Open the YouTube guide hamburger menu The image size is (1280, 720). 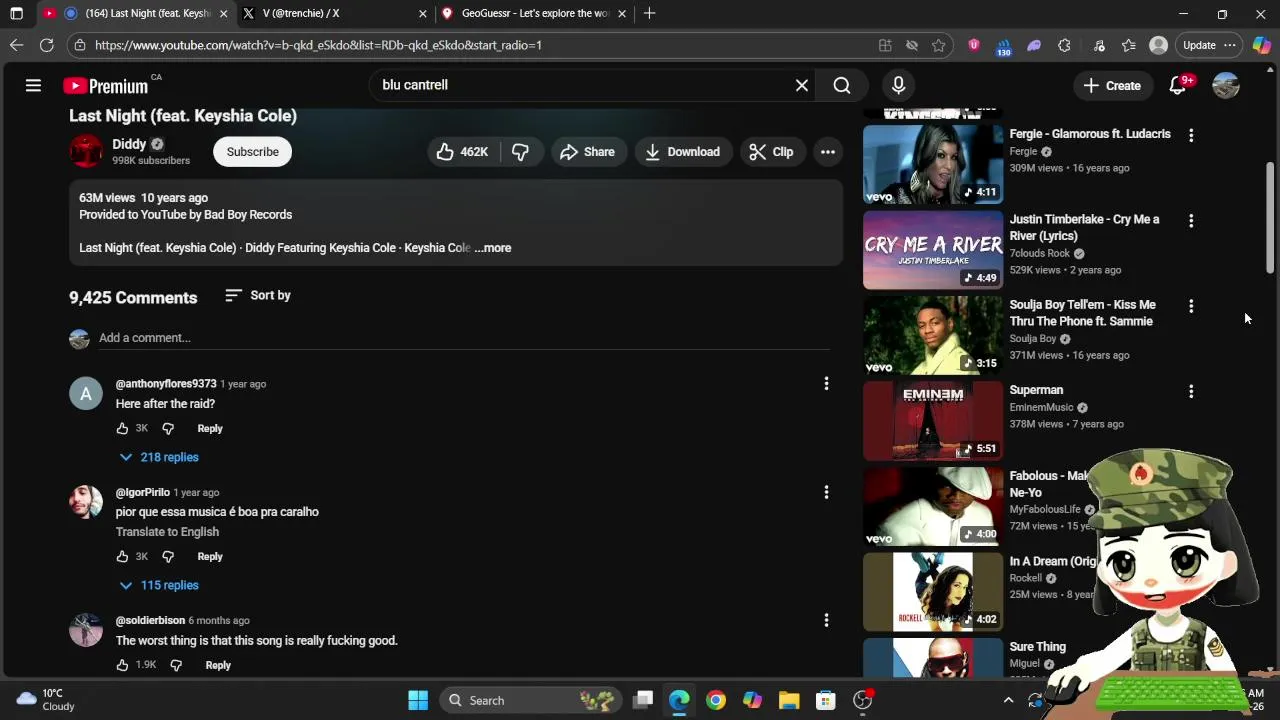coord(33,86)
